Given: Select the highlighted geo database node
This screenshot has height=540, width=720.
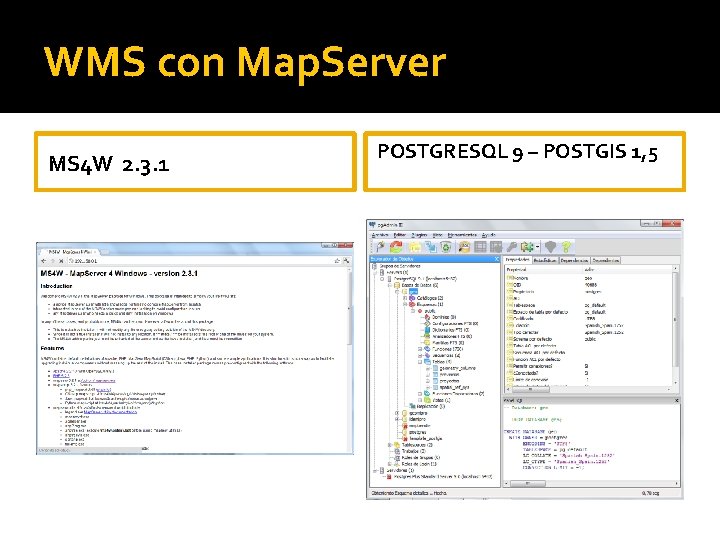Looking at the screenshot, I should click(x=413, y=292).
